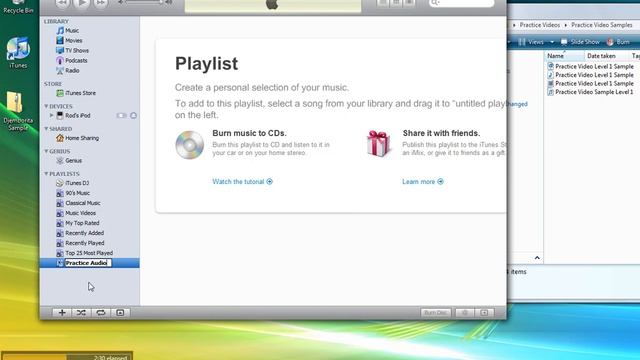The width and height of the screenshot is (640, 360).
Task: Collapse the Shared section
Action: [x=46, y=129]
